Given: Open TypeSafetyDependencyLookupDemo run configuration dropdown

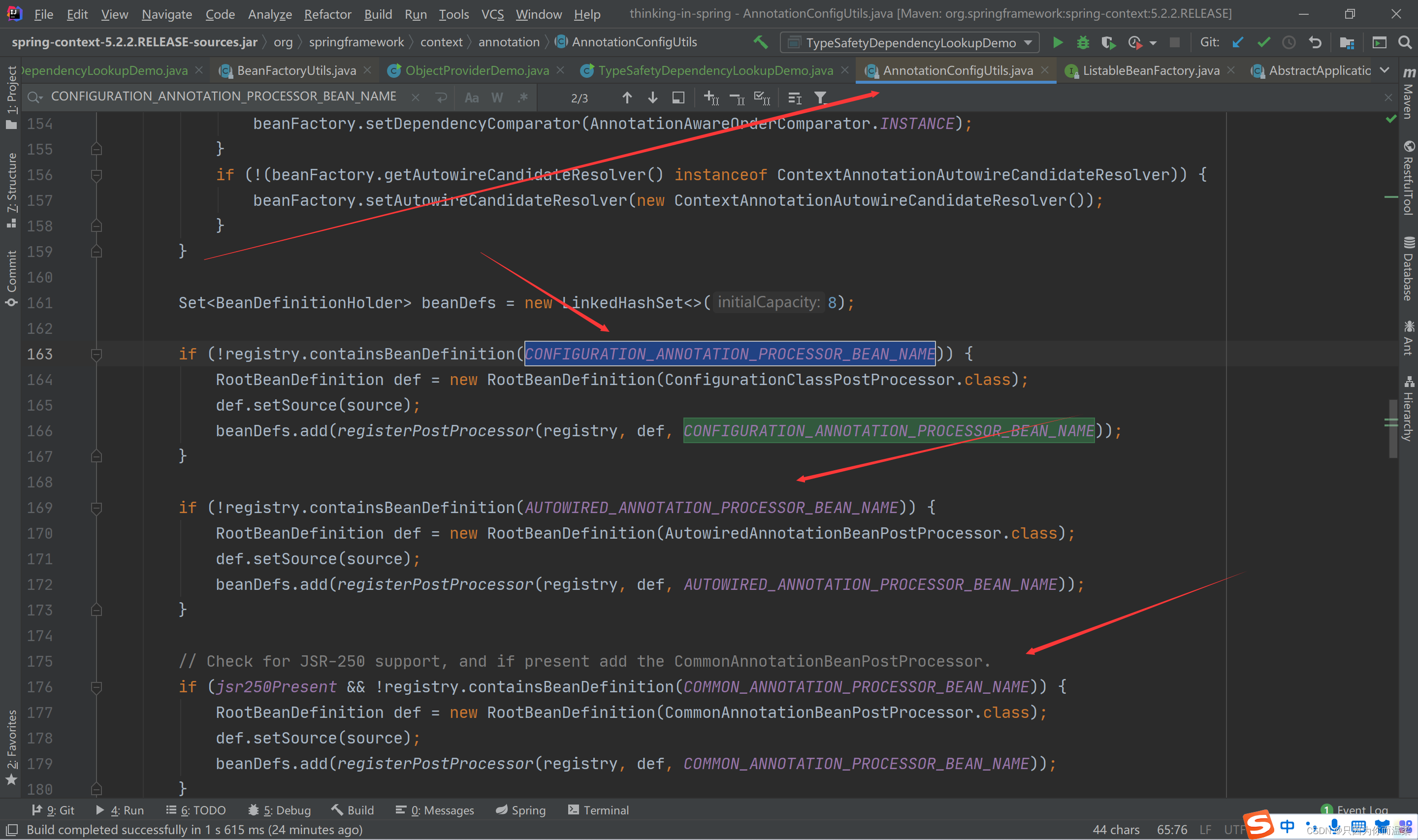Looking at the screenshot, I should click(910, 42).
